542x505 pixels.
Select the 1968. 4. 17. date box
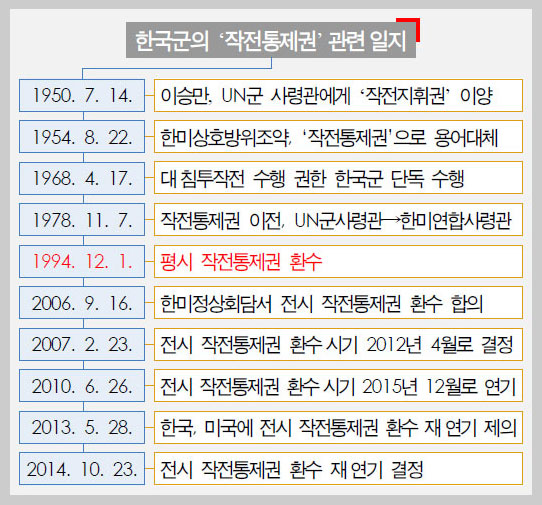[82, 178]
